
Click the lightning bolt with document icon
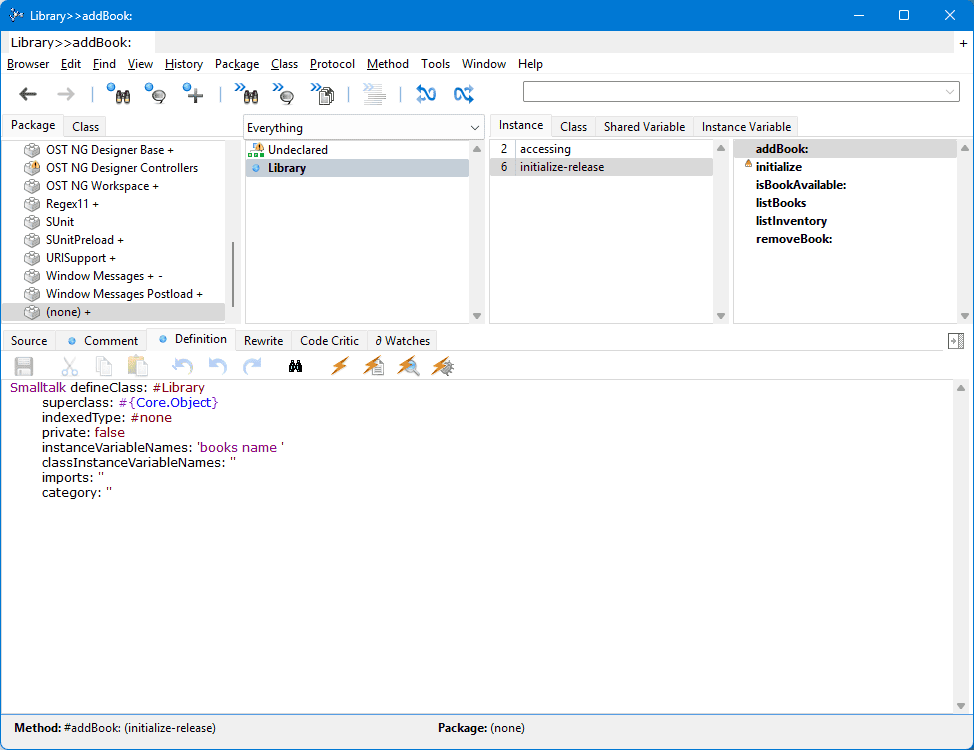(373, 366)
